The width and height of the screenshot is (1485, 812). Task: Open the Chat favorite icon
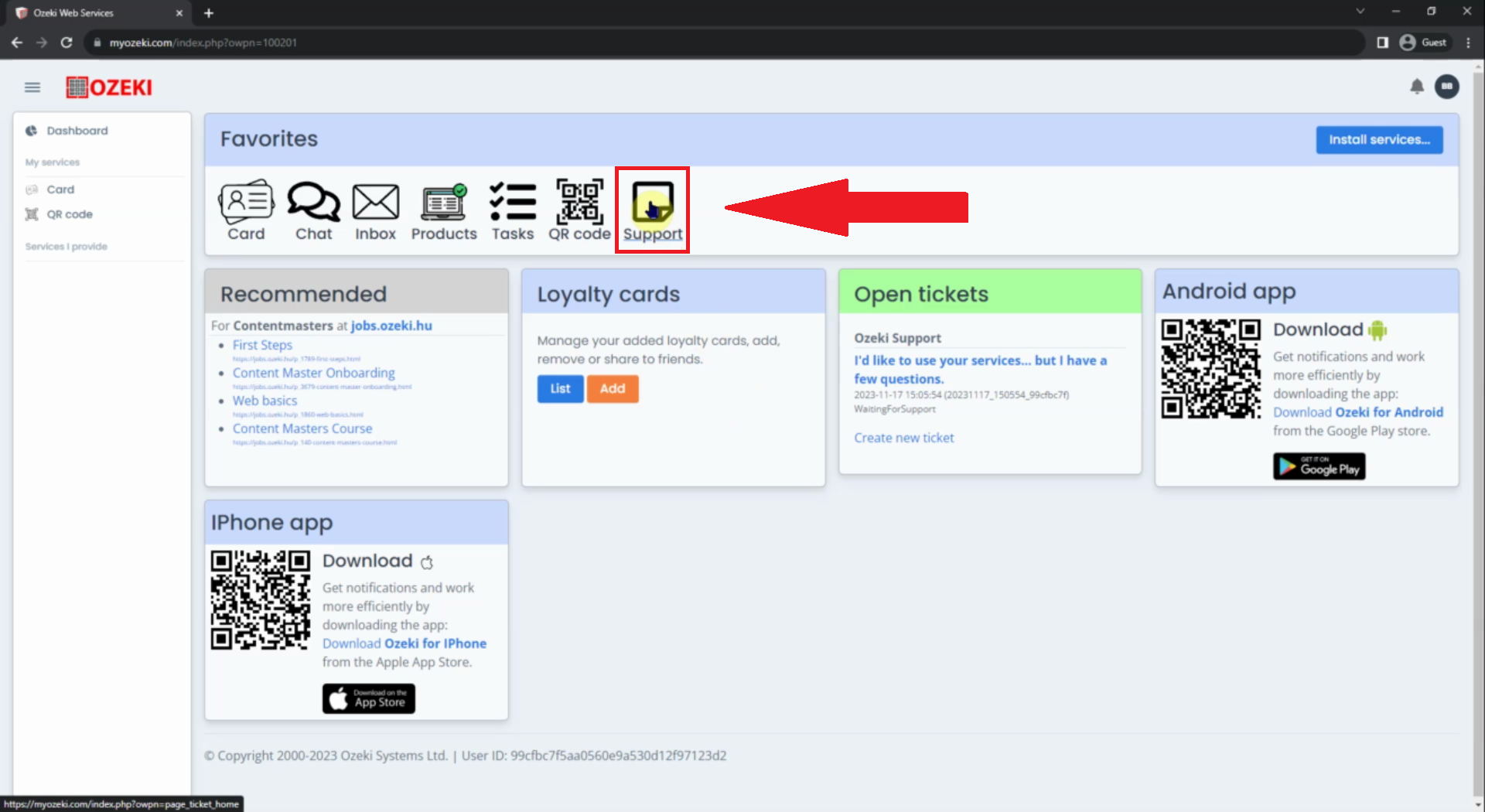click(313, 210)
